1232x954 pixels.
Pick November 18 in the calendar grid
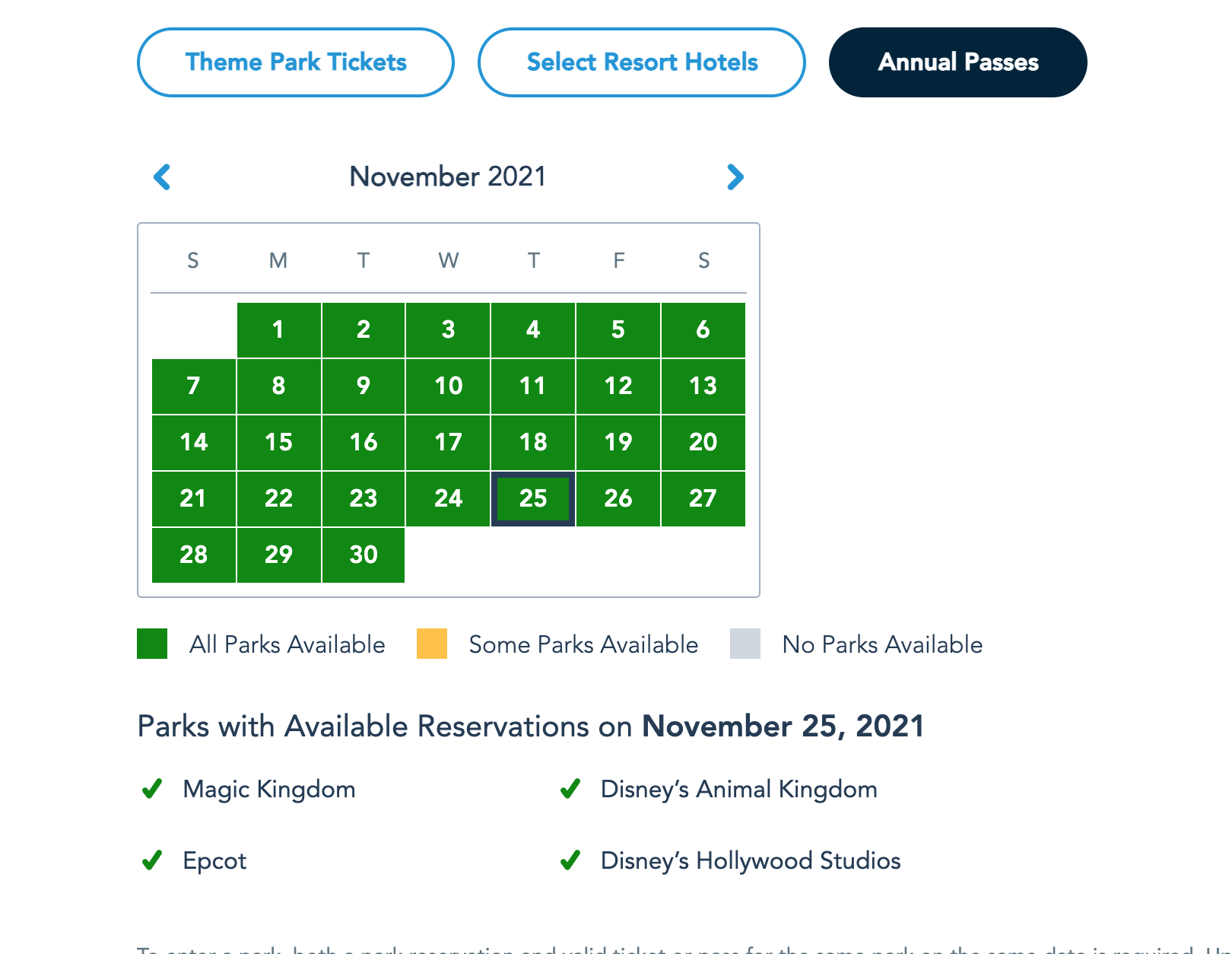(533, 443)
